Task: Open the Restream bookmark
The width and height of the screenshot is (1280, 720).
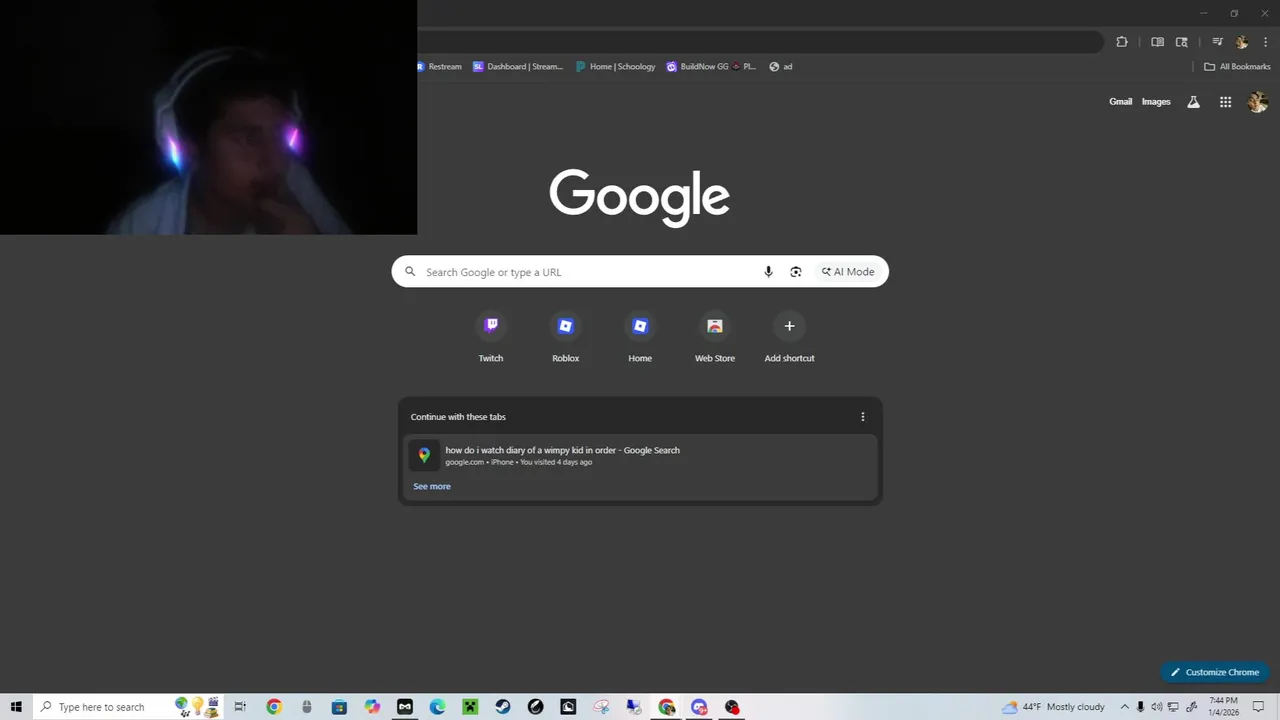Action: coord(439,67)
